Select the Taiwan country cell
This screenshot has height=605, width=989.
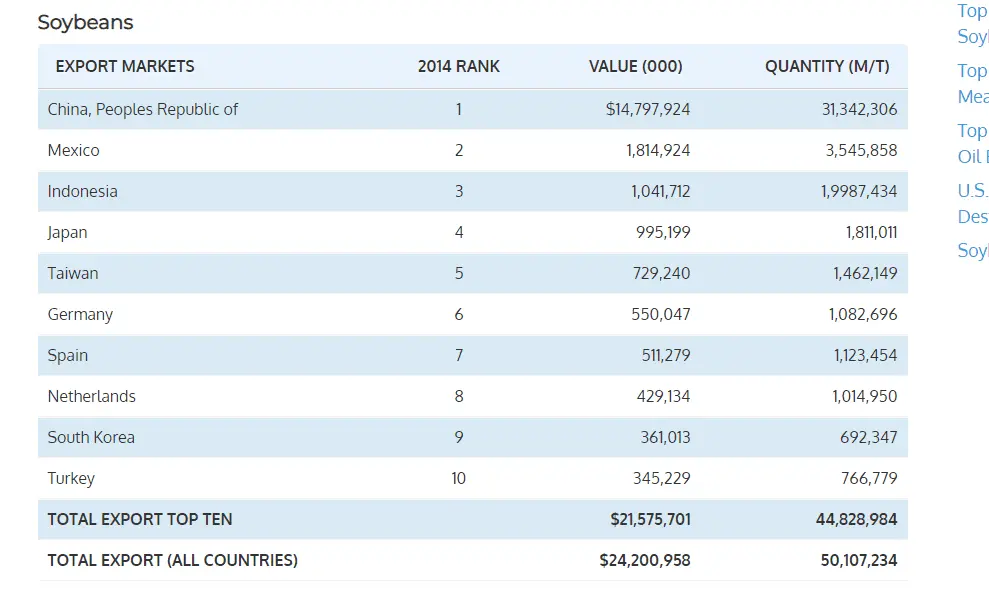pyautogui.click(x=73, y=273)
